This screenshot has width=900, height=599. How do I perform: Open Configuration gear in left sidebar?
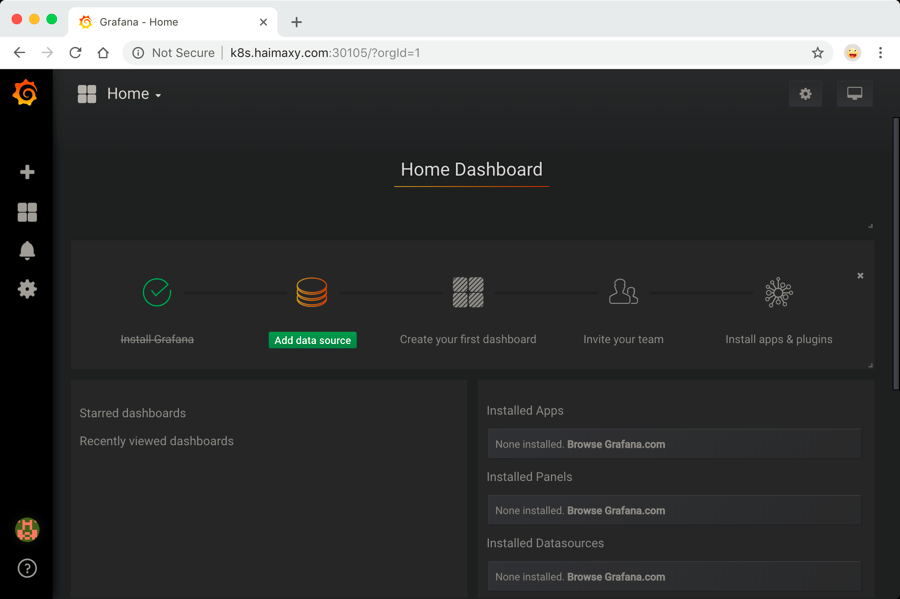(27, 289)
